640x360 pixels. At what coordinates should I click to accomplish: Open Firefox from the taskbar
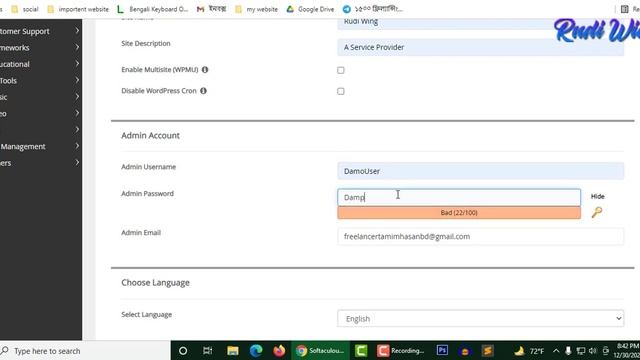point(279,351)
